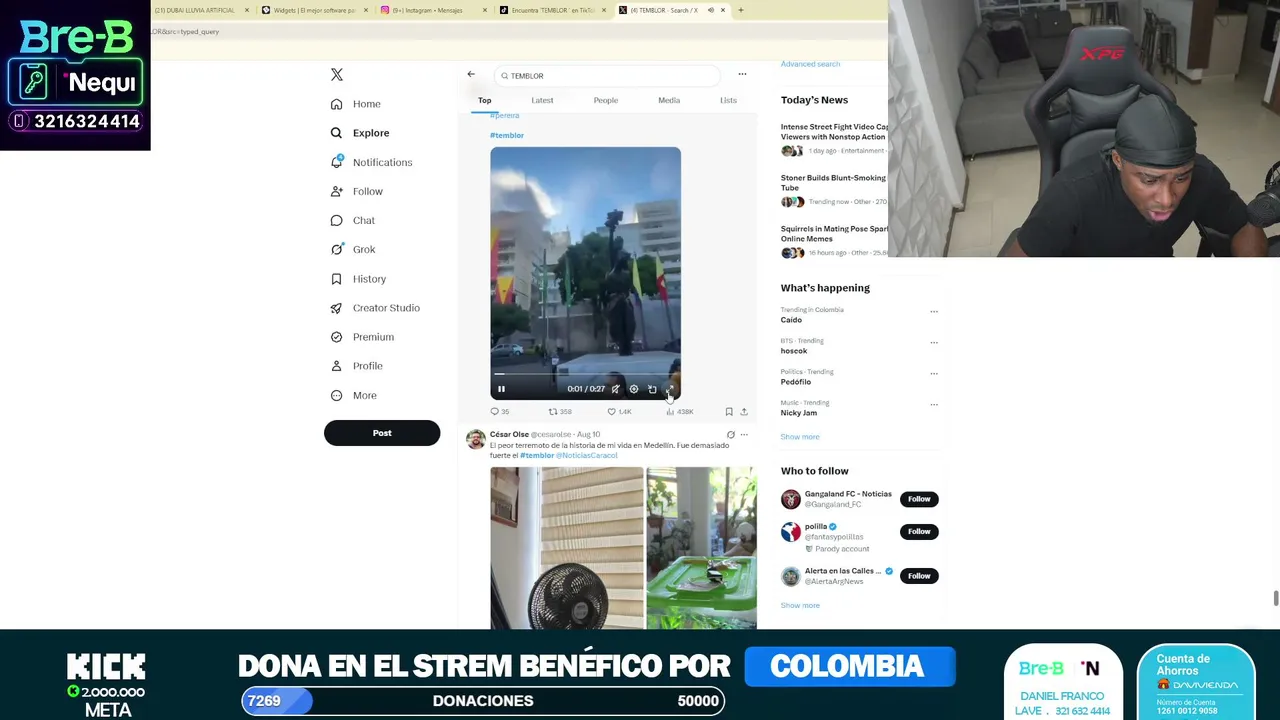1280x720 pixels.
Task: Switch to the Widgets browser tab
Action: click(x=314, y=10)
